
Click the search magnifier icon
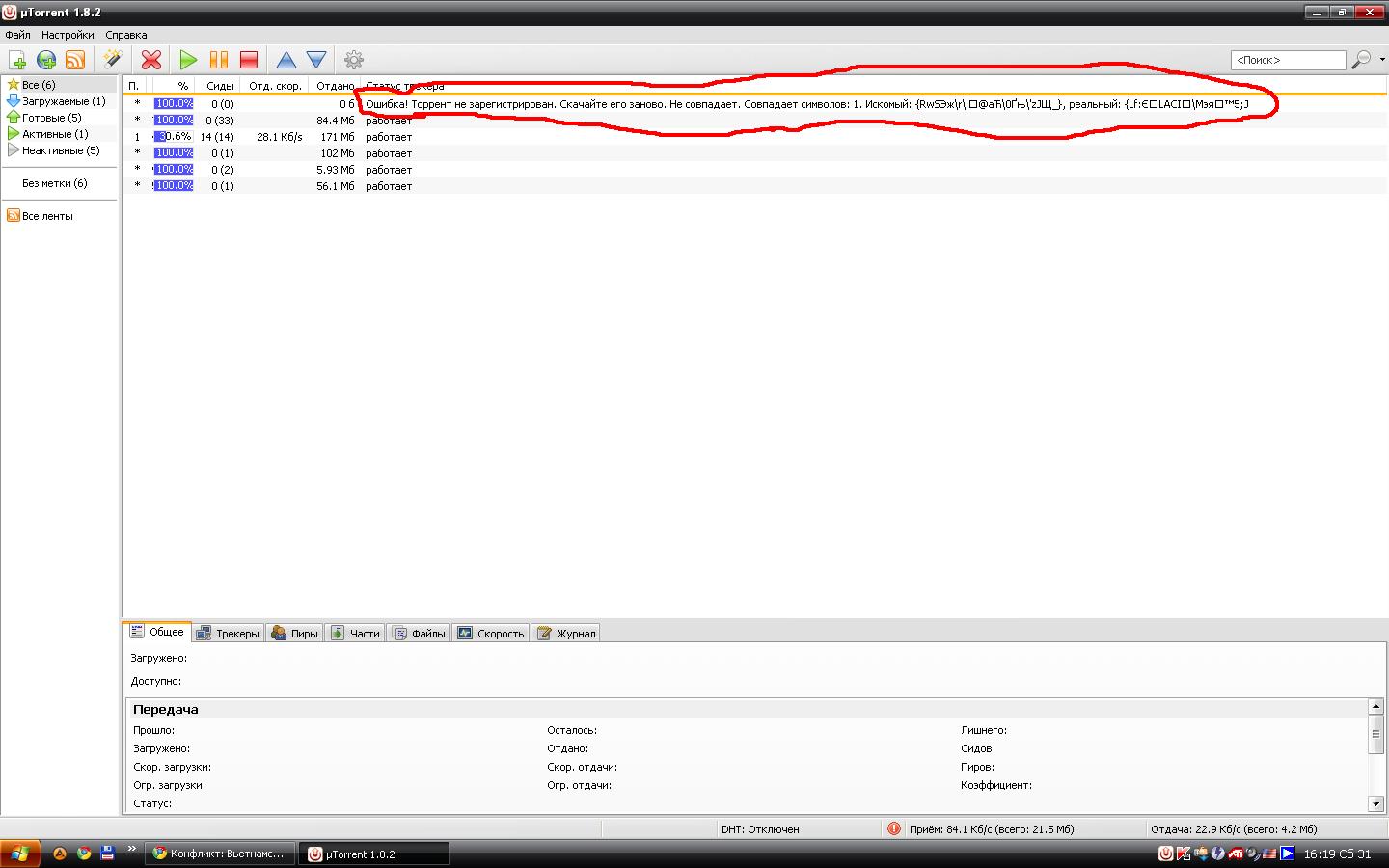(x=1361, y=60)
